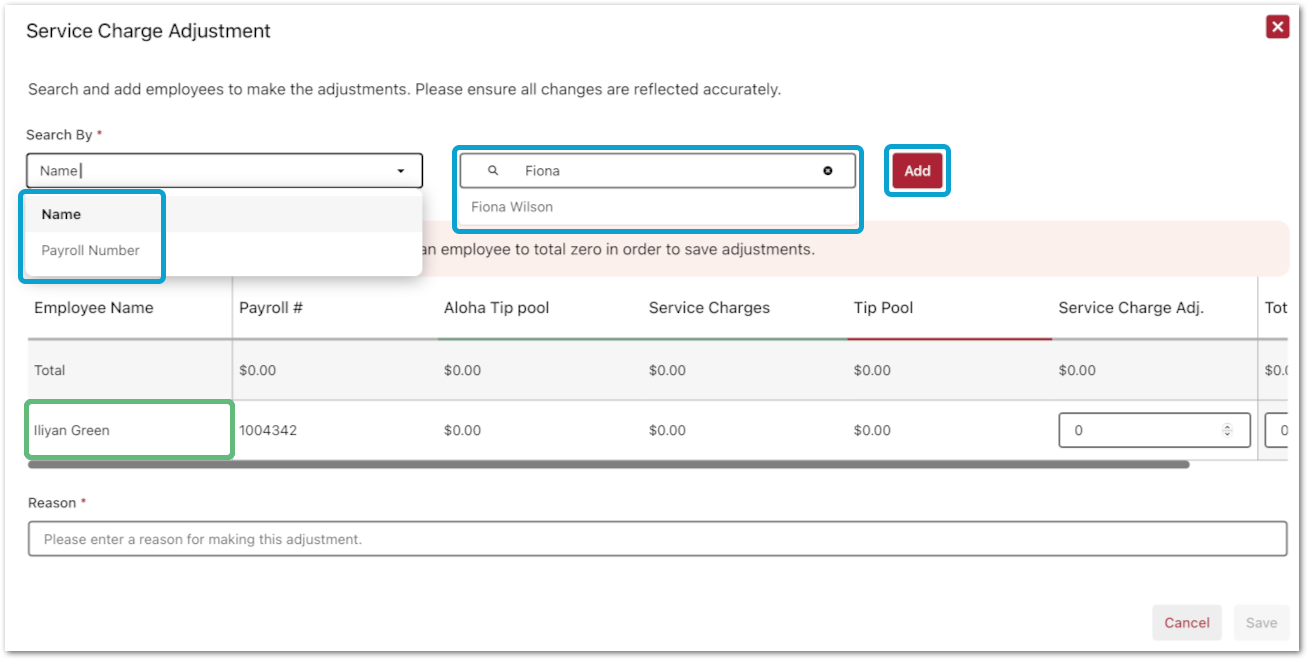Use stepper arrows in Service Charge Adj. field
Screen dimensions: 1308x660
click(1227, 430)
